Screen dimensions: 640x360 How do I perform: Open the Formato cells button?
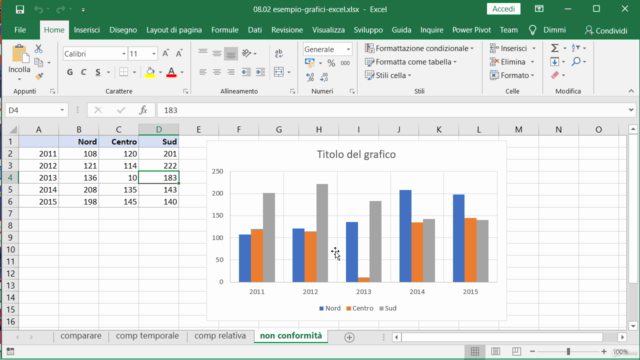click(x=512, y=75)
